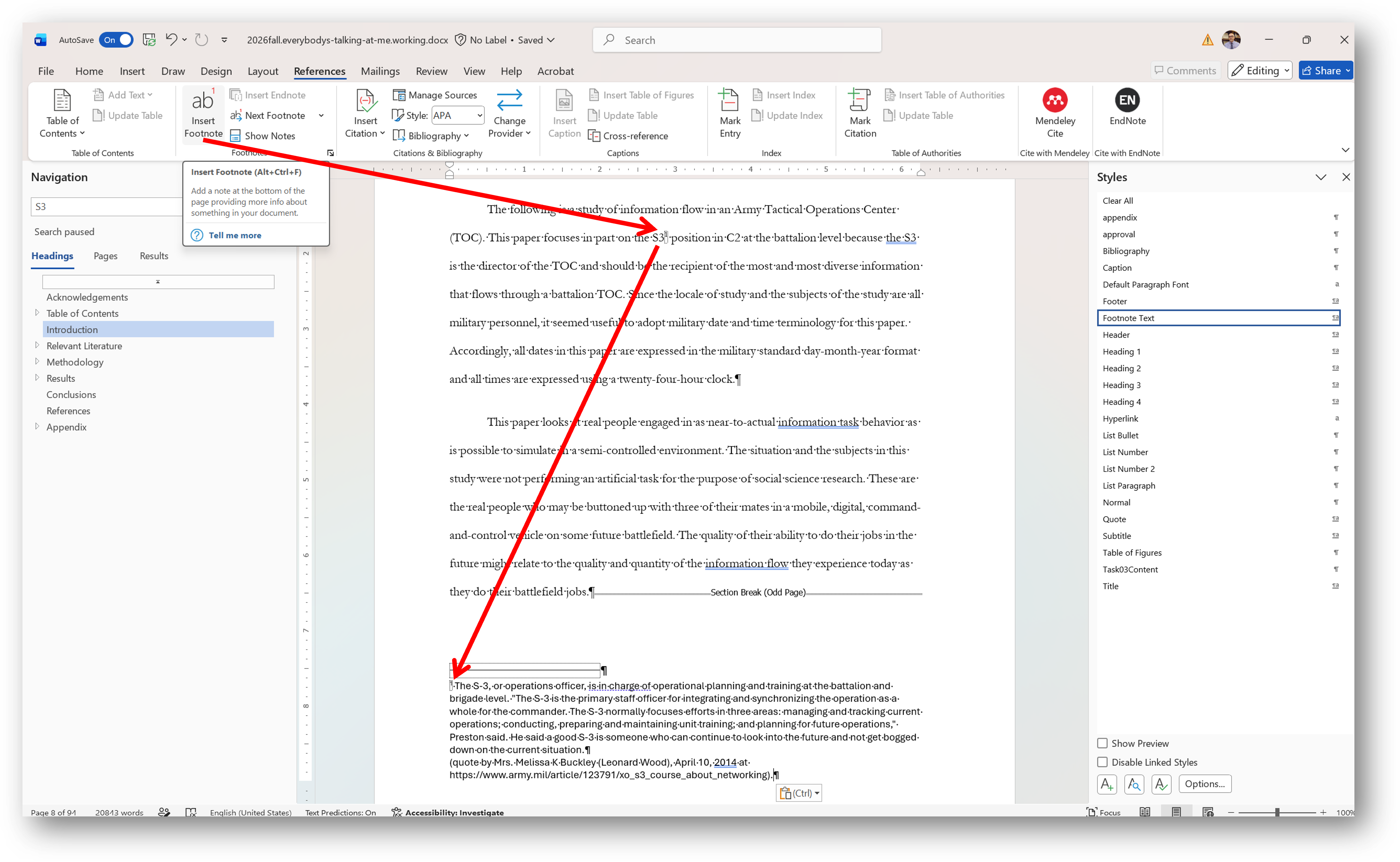Open Footnotes dialog launcher
The width and height of the screenshot is (1400, 862).
(330, 153)
